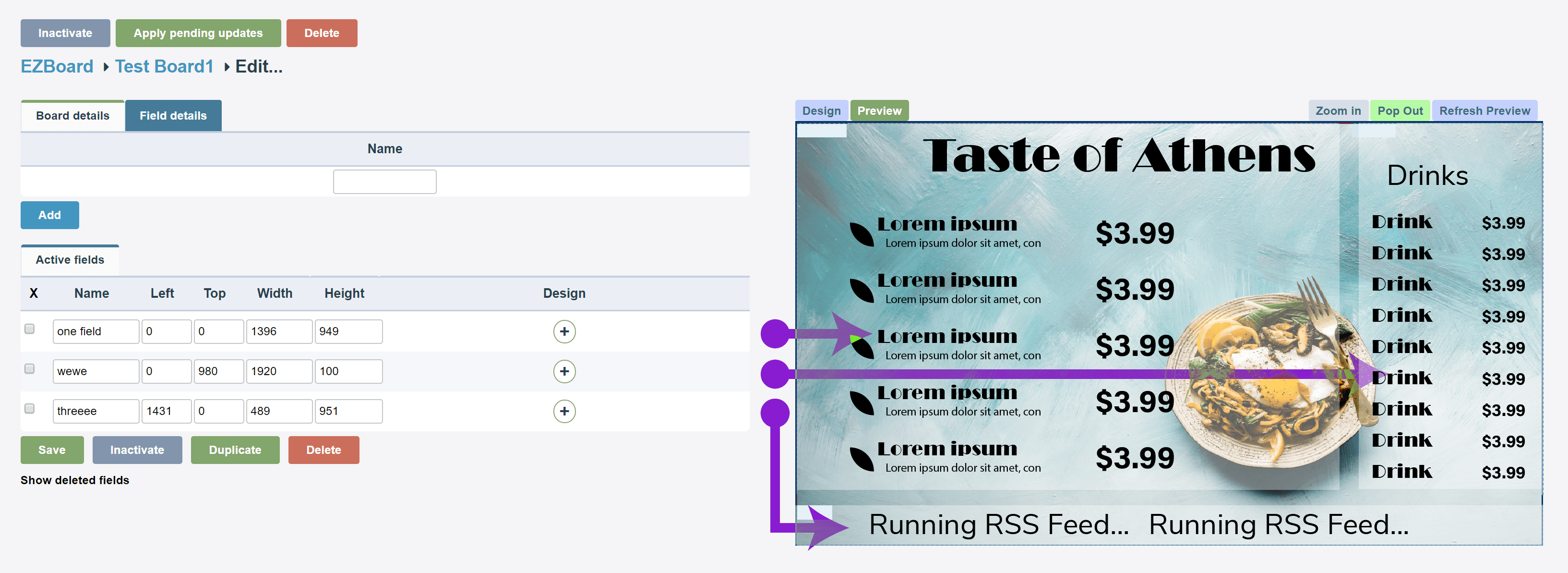The image size is (1568, 573).
Task: Click the top Inactivate button
Action: pos(65,33)
